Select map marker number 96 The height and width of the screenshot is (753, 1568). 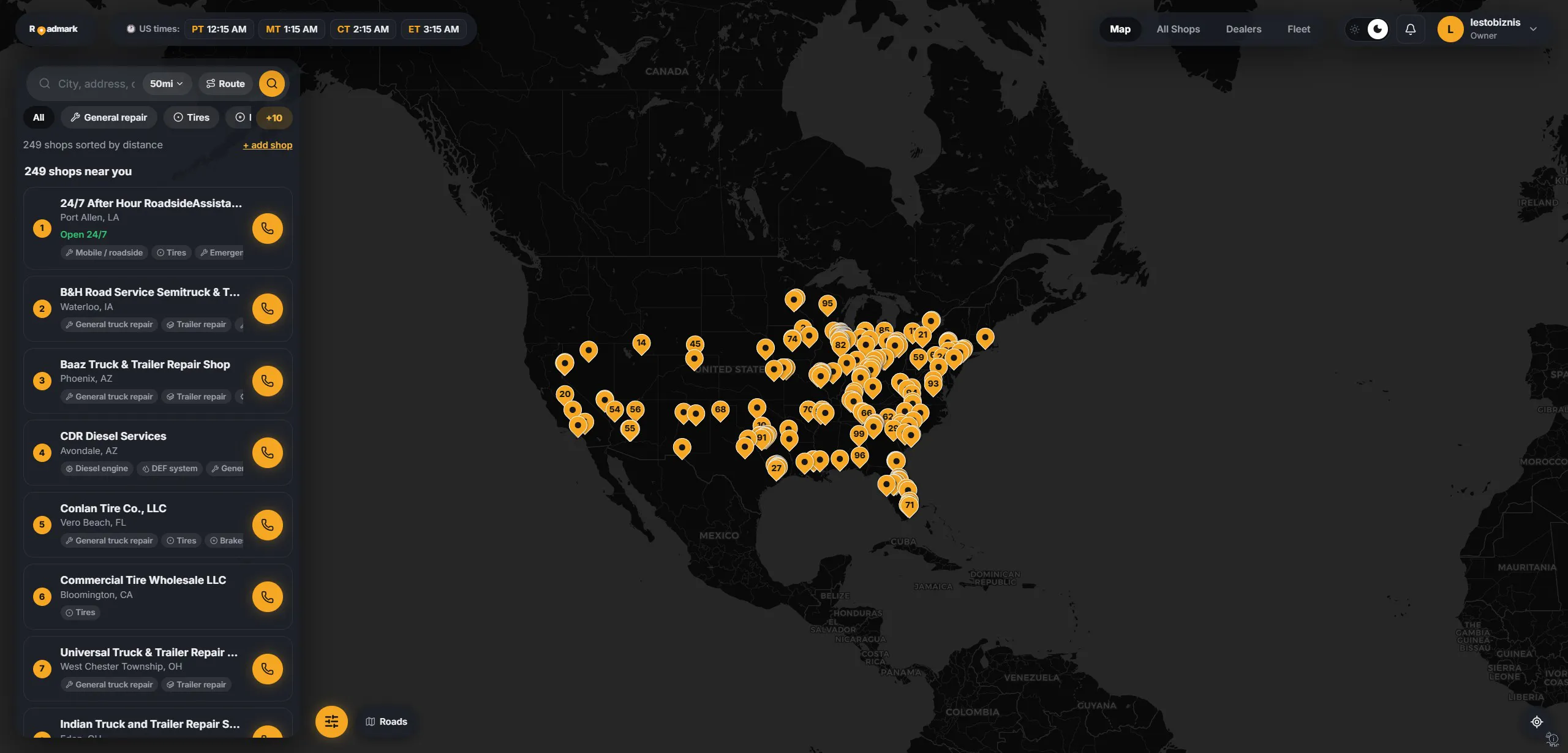(x=859, y=456)
